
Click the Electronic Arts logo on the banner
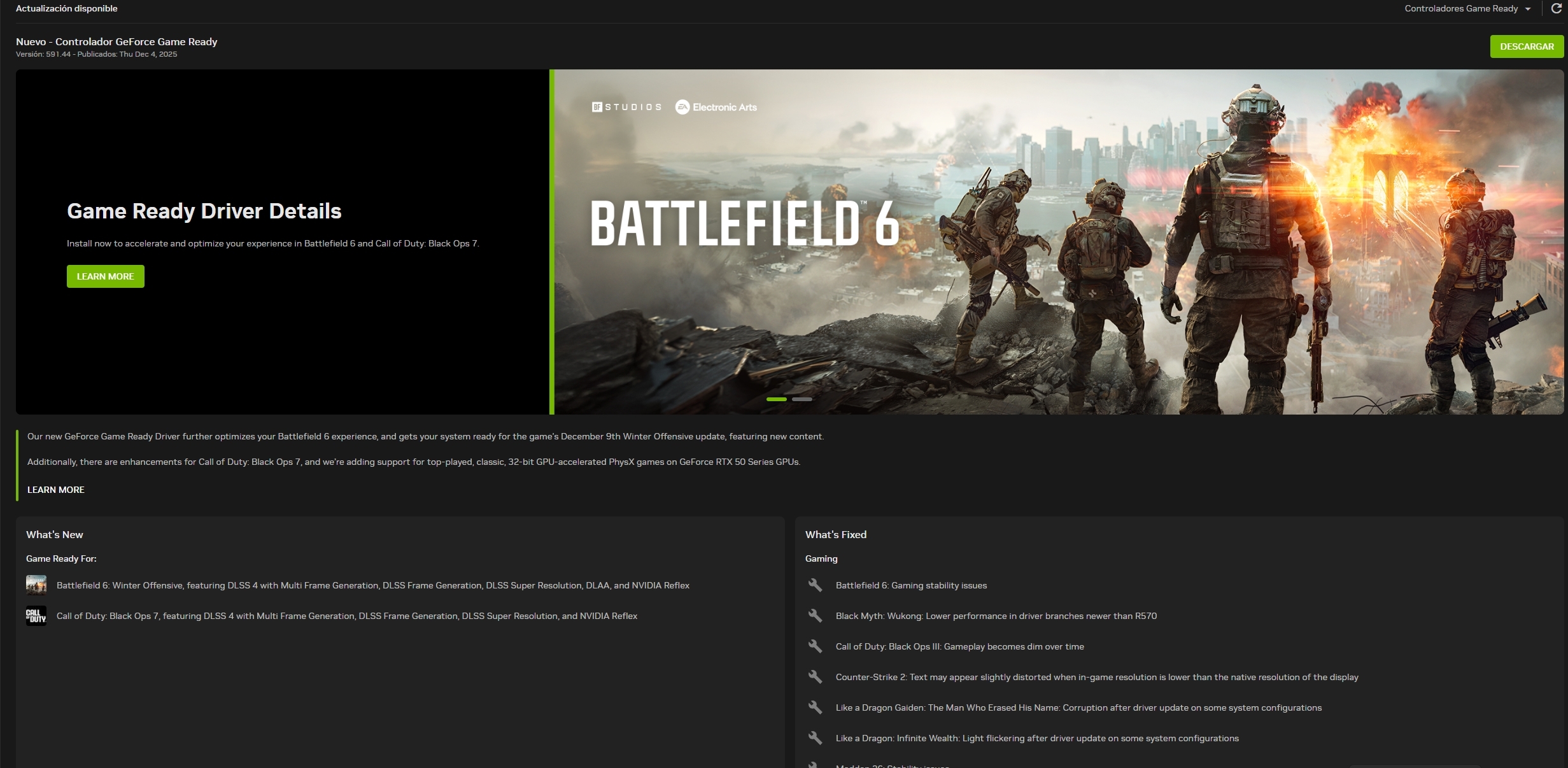point(716,107)
